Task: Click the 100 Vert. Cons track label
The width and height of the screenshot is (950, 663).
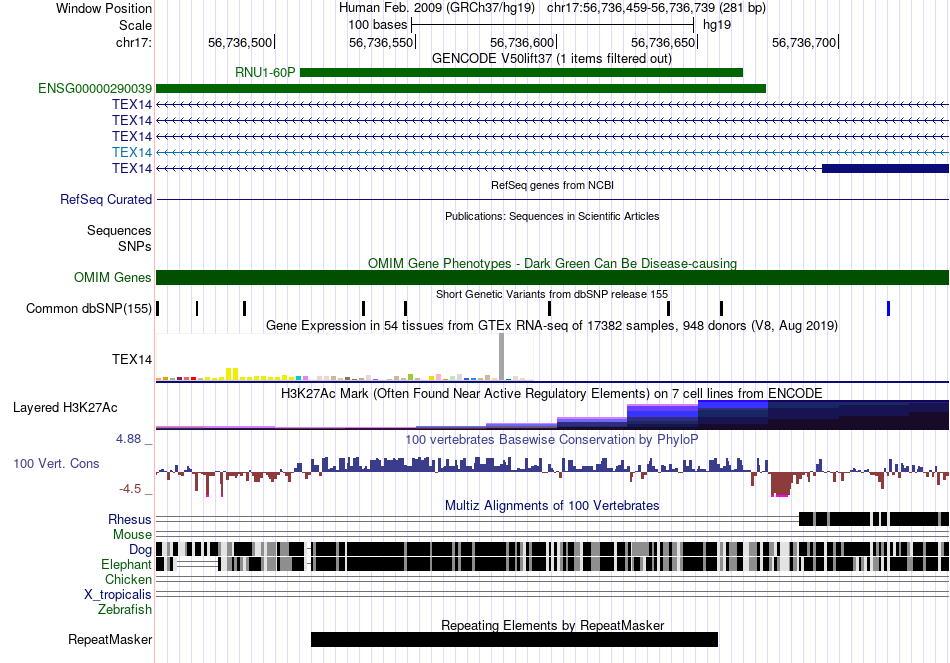Action: pyautogui.click(x=56, y=464)
